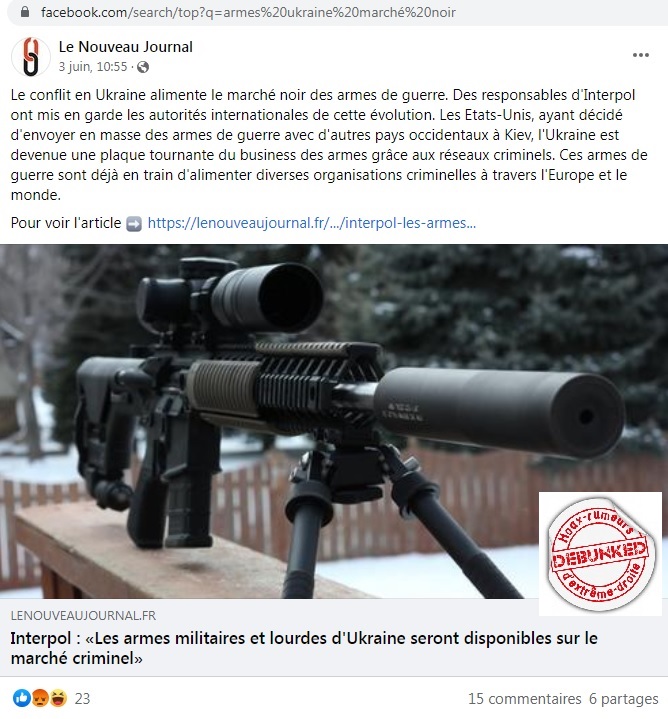The image size is (668, 719).
Task: Click the angry reaction emoji icon
Action: tap(40, 698)
